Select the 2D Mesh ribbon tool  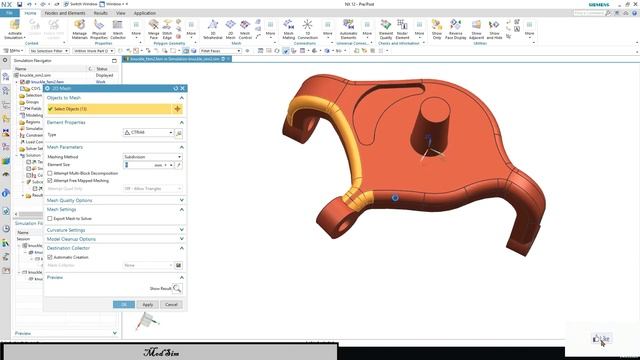click(231, 29)
